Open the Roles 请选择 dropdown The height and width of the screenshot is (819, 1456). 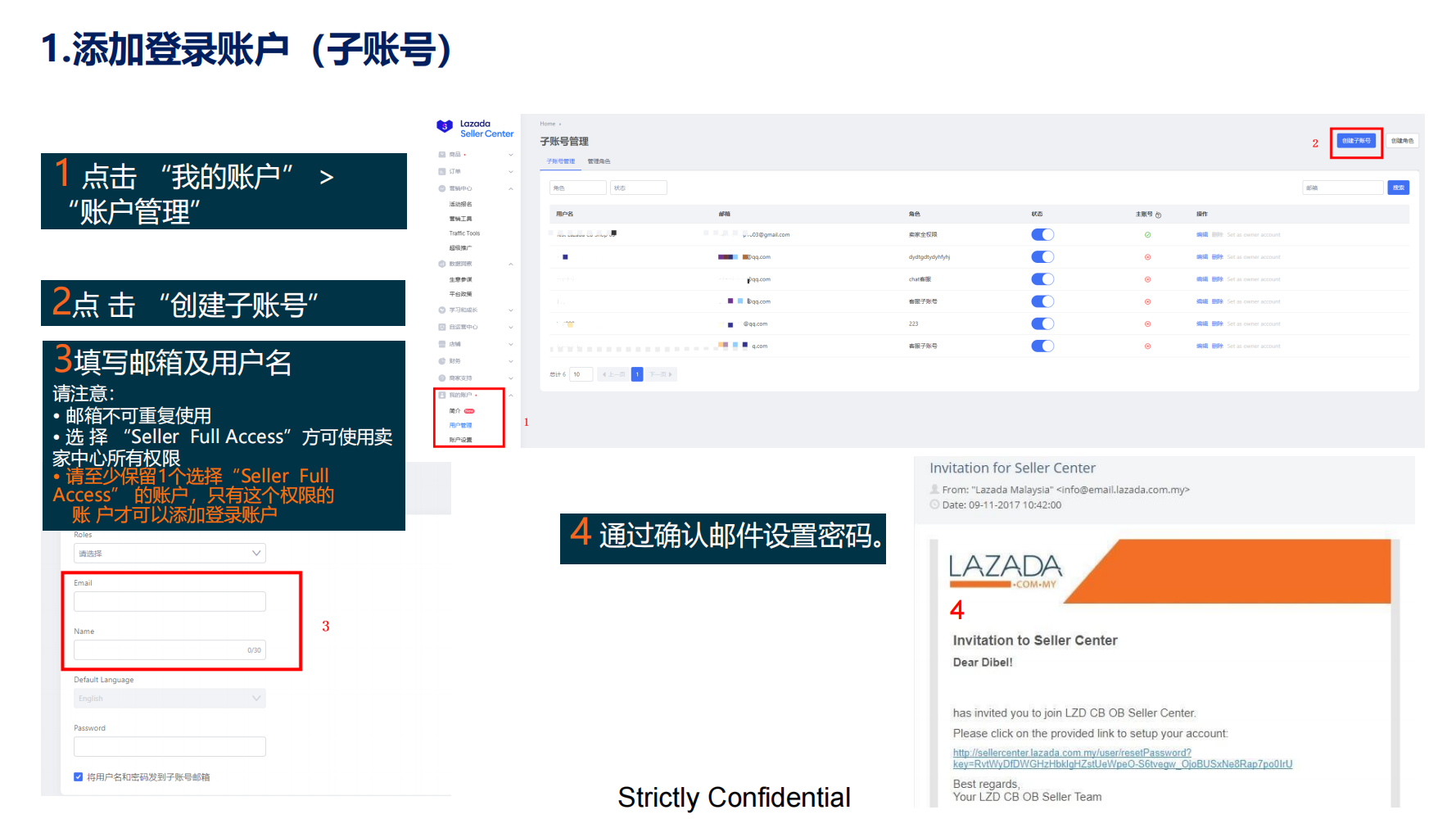point(169,553)
